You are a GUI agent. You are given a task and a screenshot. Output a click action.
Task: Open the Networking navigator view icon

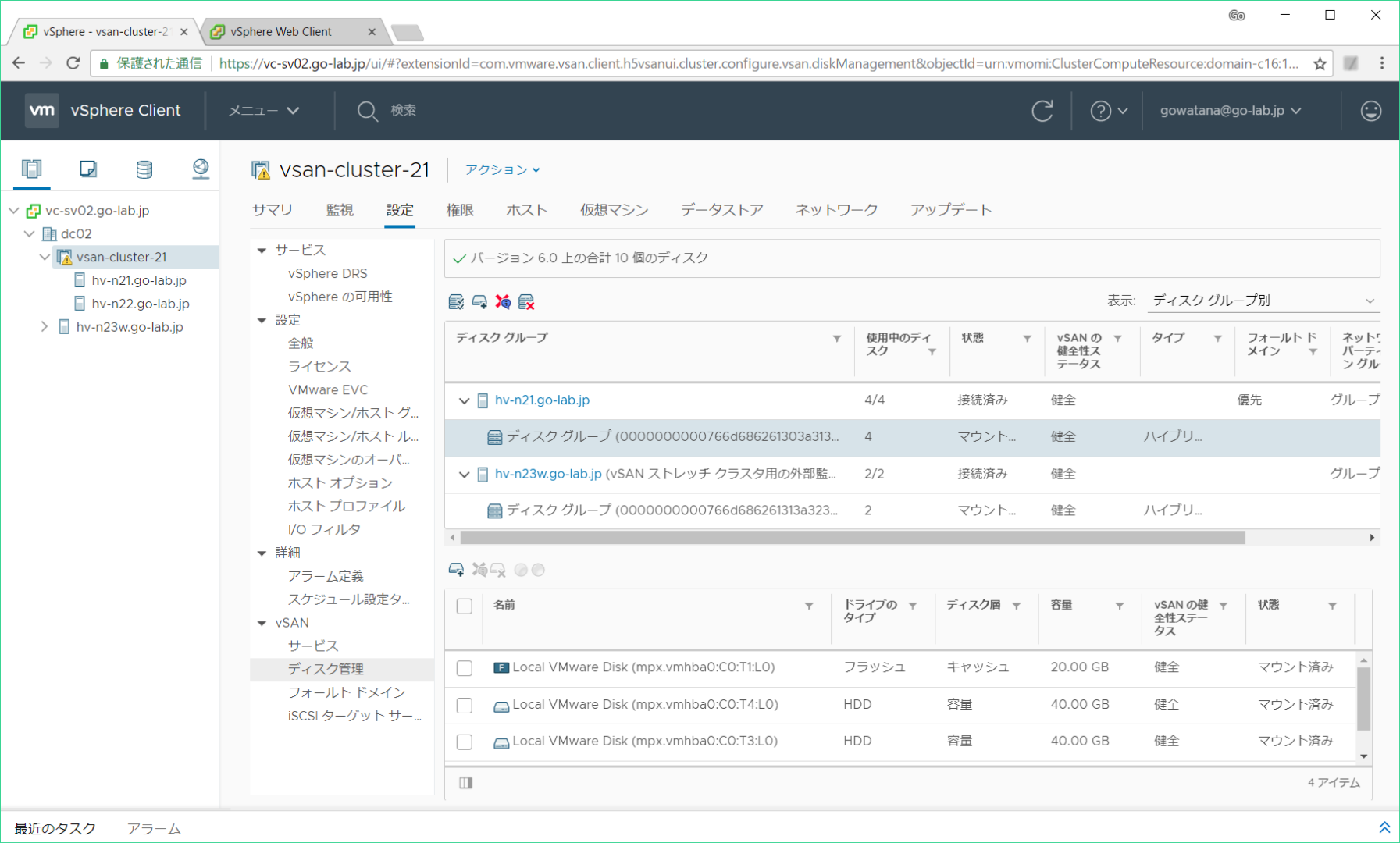[x=201, y=169]
